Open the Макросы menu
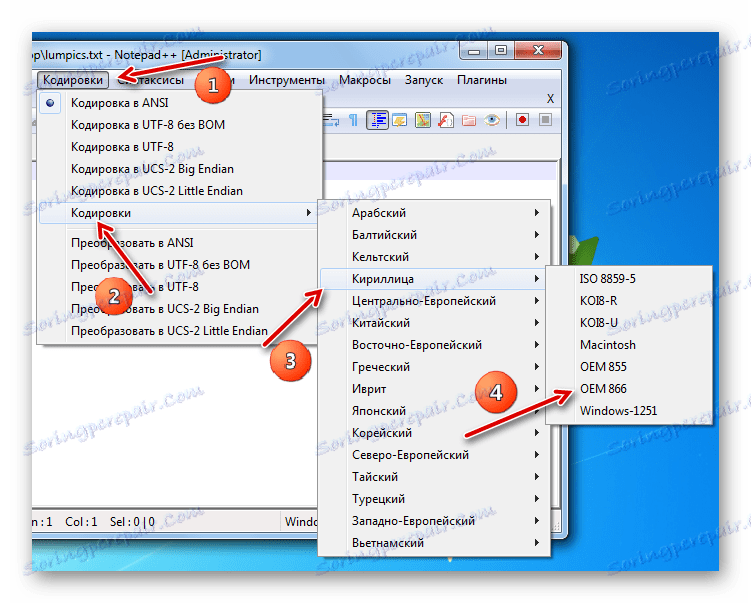 [364, 80]
